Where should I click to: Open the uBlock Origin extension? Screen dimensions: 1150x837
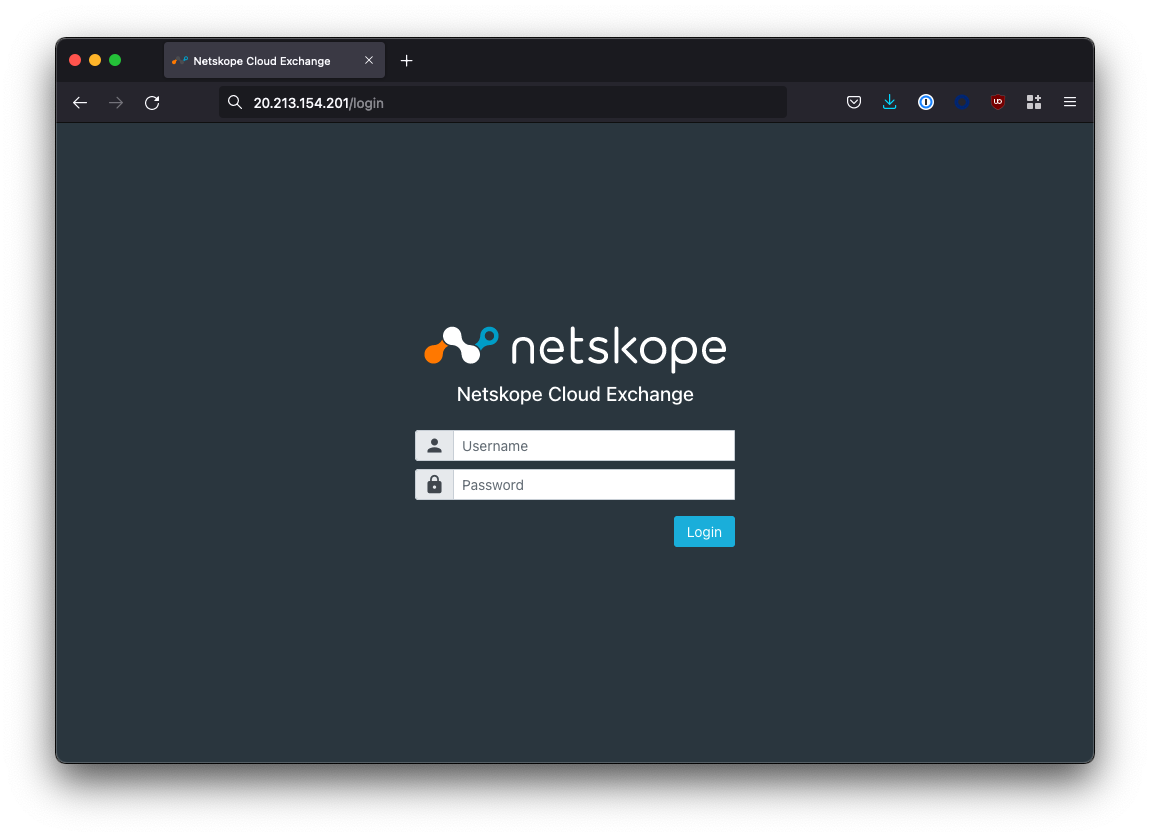[998, 102]
